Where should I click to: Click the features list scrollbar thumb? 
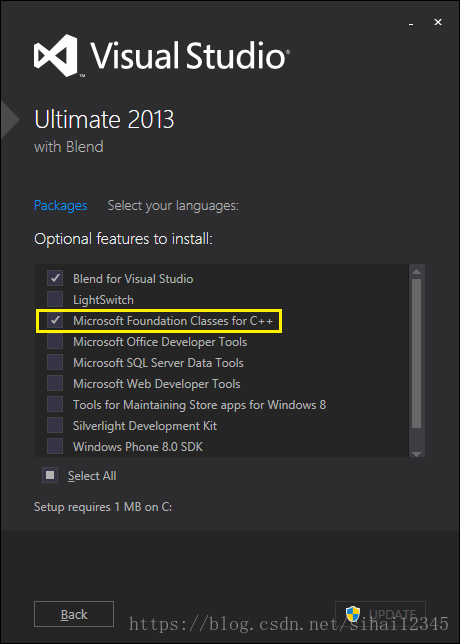(x=416, y=354)
